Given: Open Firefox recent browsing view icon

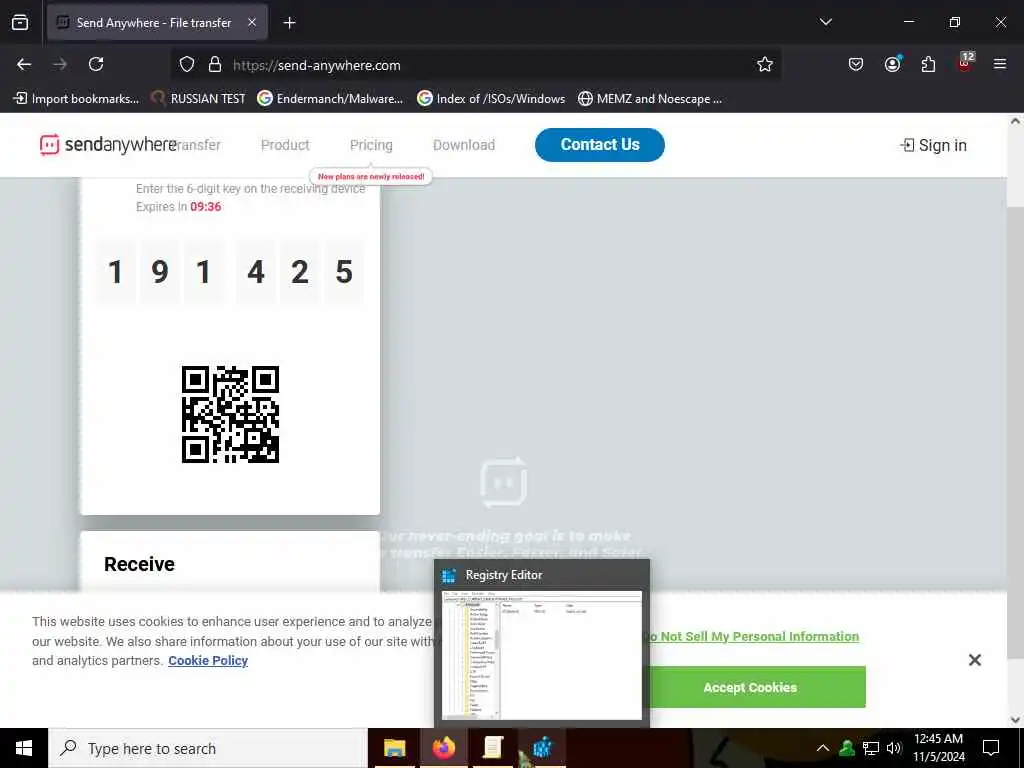Looking at the screenshot, I should point(20,23).
